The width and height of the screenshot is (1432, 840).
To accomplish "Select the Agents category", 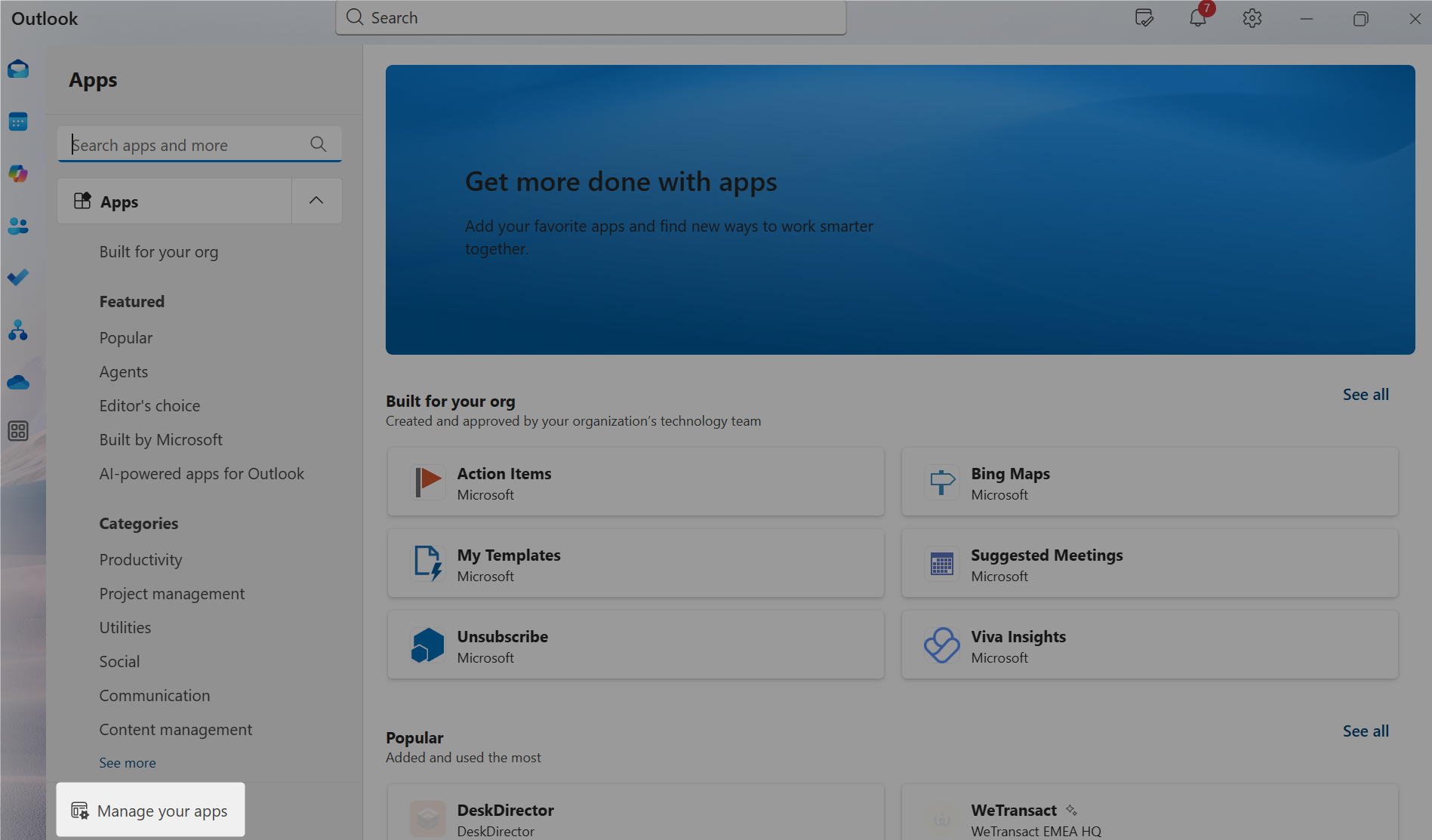I will [124, 372].
